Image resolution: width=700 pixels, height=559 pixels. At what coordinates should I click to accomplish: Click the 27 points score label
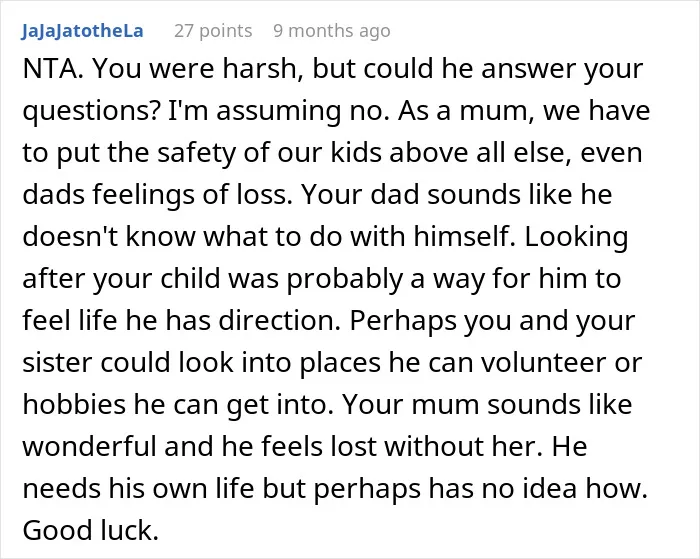(x=213, y=31)
